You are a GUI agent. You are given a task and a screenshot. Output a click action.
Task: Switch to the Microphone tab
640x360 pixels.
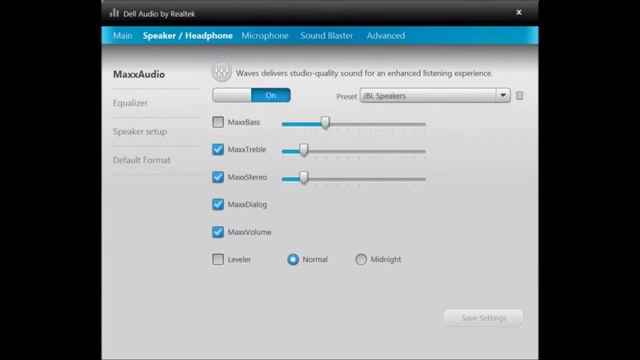click(x=265, y=36)
